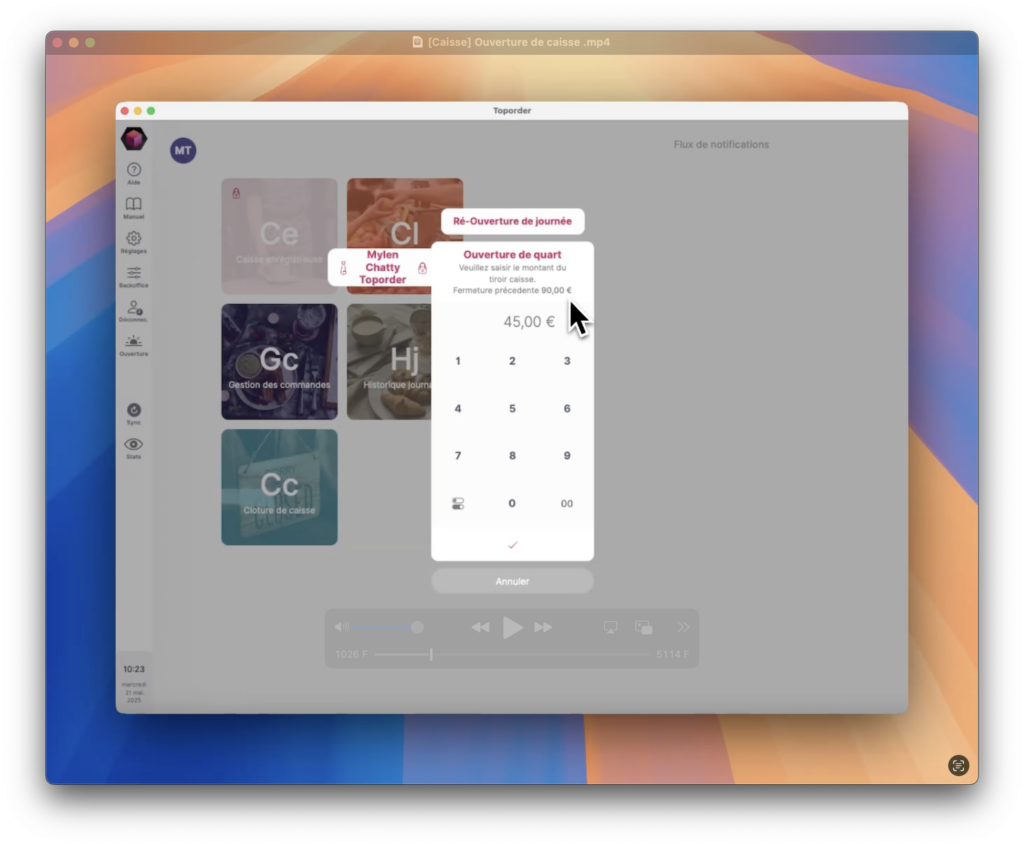Expand the player's double-chevron menu
Screen dimensions: 1024x845
(x=683, y=627)
